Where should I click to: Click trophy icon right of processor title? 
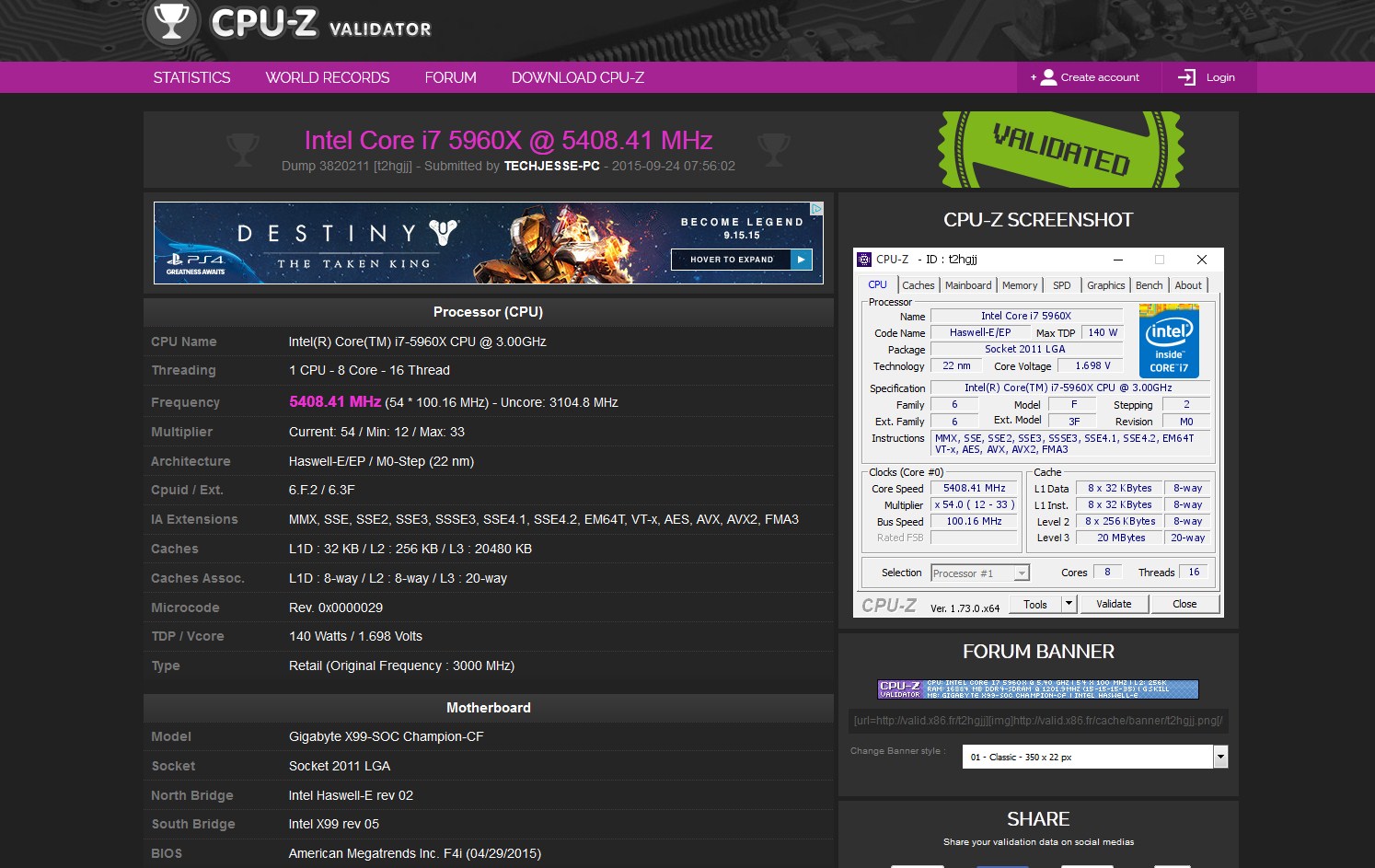[x=773, y=149]
